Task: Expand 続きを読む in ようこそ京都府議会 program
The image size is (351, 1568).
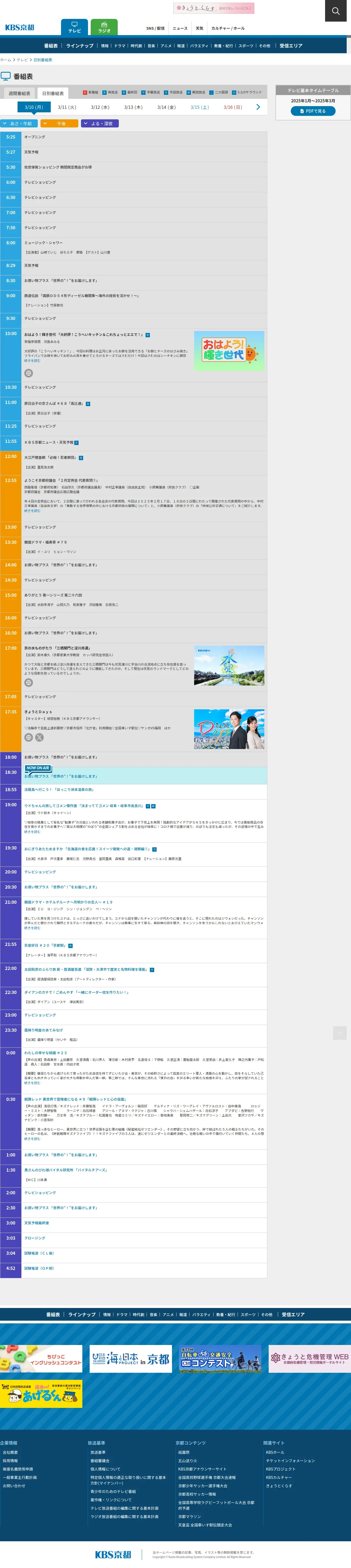Action: pyautogui.click(x=32, y=511)
